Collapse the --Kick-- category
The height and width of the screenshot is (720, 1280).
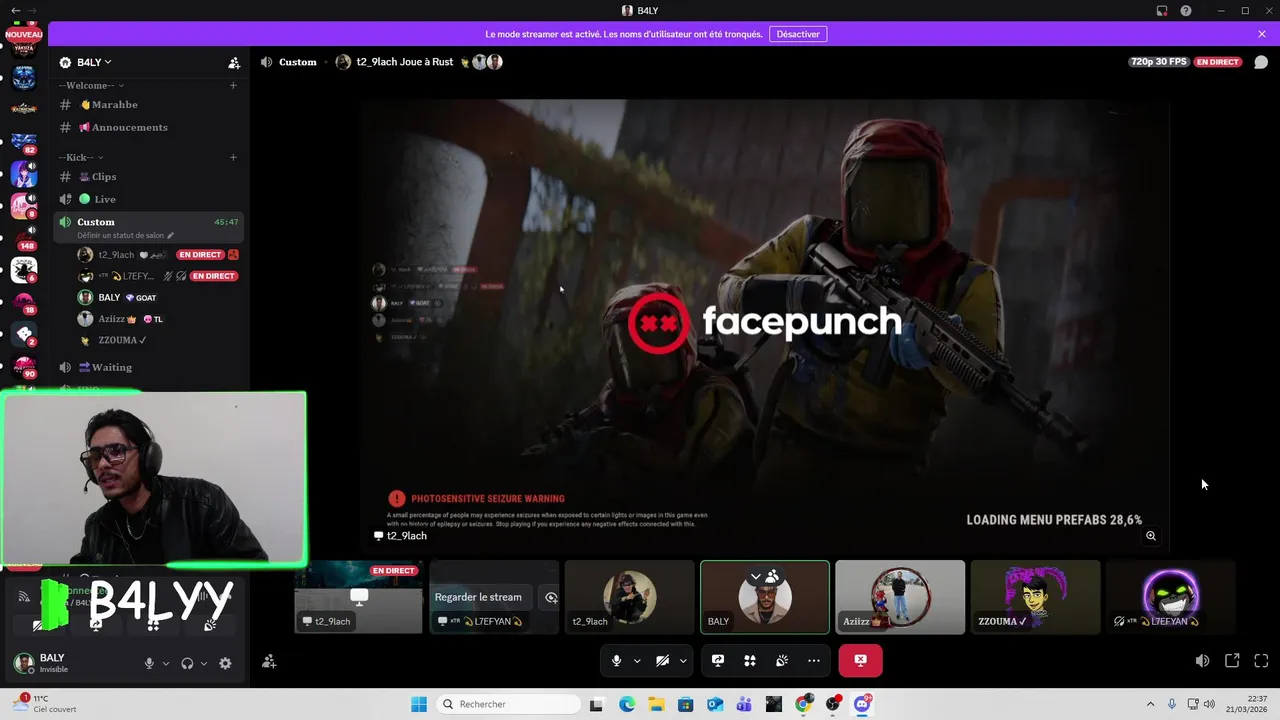(81, 157)
